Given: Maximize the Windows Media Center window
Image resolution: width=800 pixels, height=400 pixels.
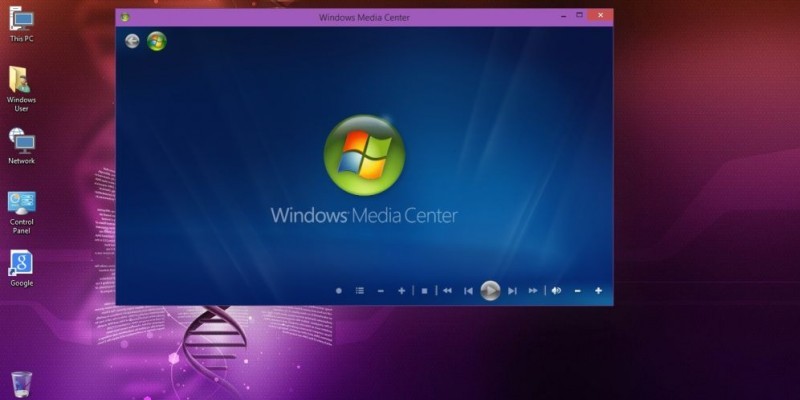Looking at the screenshot, I should [580, 15].
